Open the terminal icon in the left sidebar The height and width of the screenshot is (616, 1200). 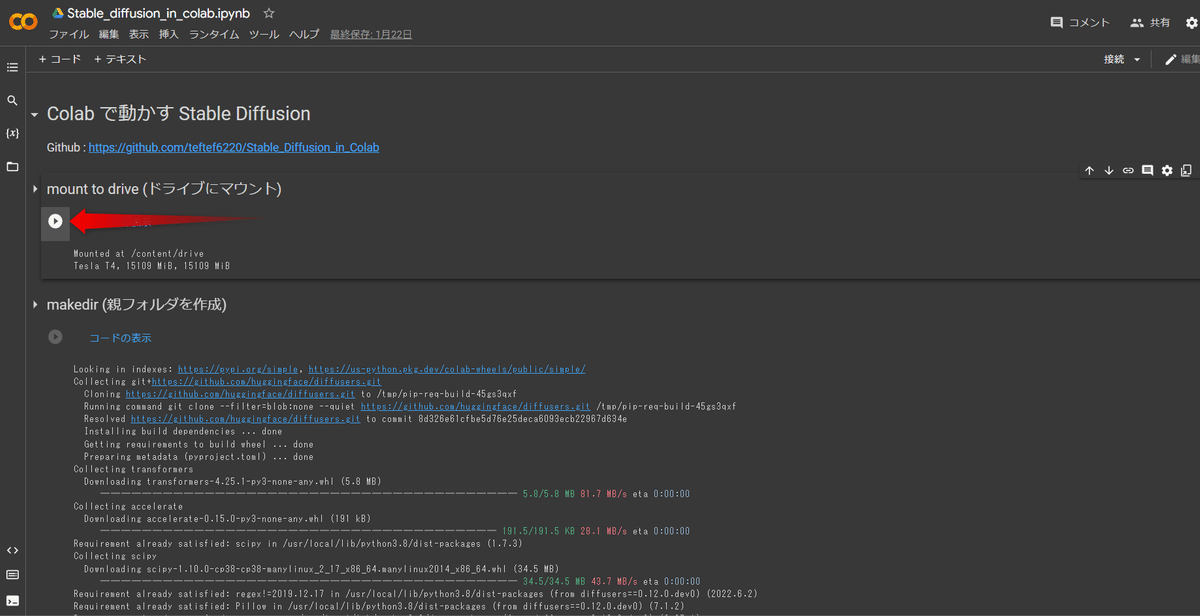[x=12, y=600]
